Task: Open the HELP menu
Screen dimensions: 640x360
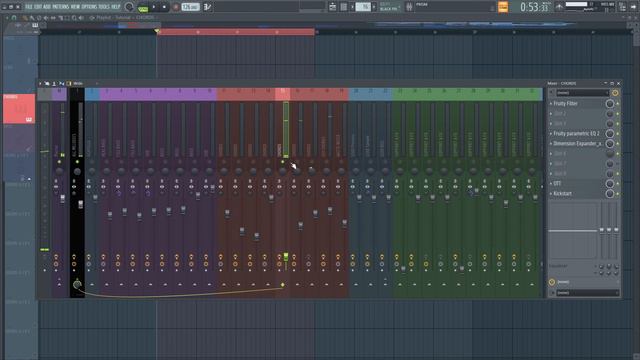Action: (116, 7)
